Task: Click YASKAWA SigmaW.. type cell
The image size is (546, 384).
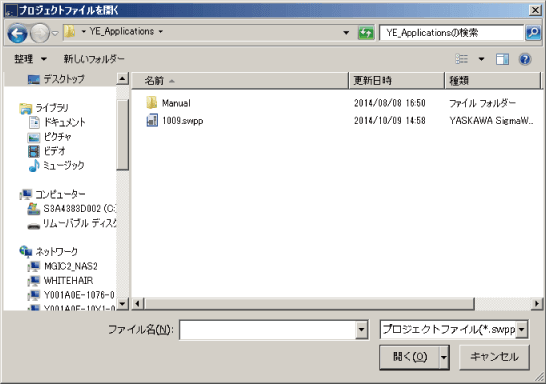Action: 491,120
